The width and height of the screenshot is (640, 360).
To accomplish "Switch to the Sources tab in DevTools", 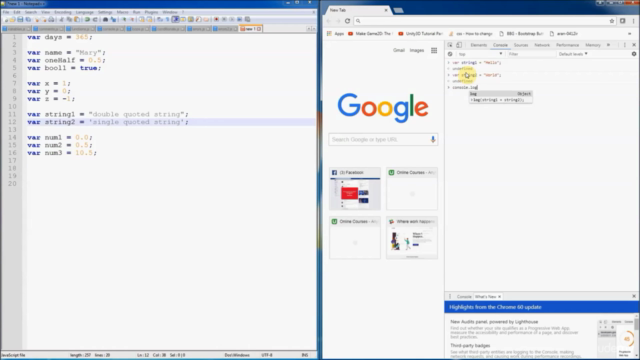I will pos(521,45).
